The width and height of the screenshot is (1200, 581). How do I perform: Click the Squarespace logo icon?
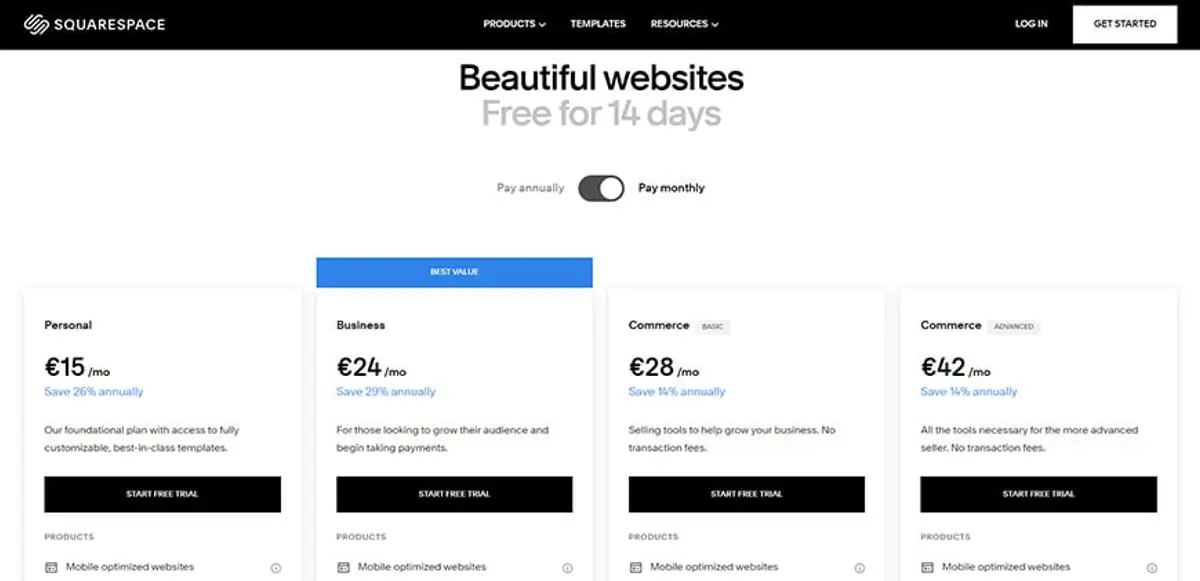38,23
